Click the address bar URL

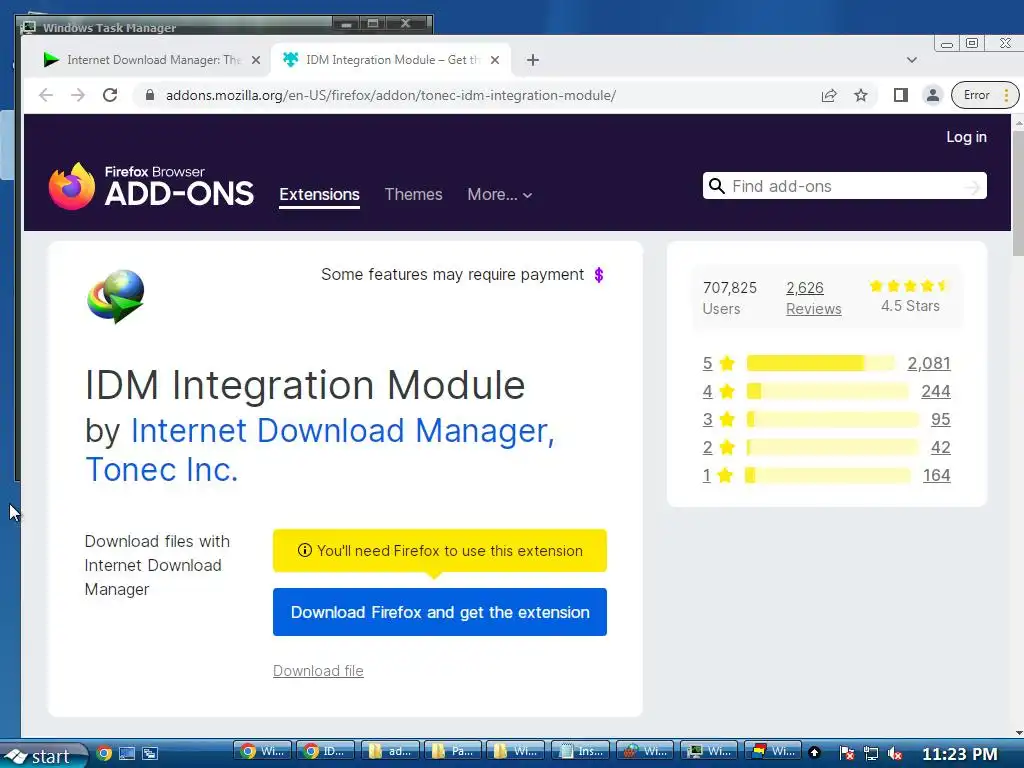click(x=391, y=95)
